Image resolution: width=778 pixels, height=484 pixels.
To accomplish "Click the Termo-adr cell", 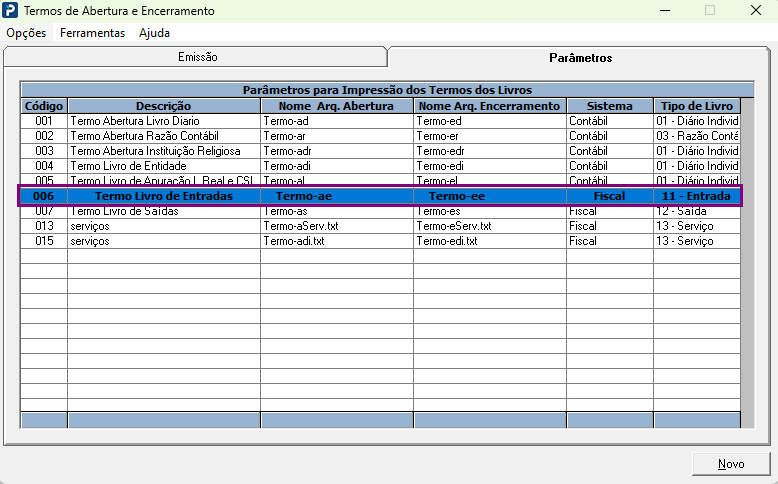I will 336,151.
